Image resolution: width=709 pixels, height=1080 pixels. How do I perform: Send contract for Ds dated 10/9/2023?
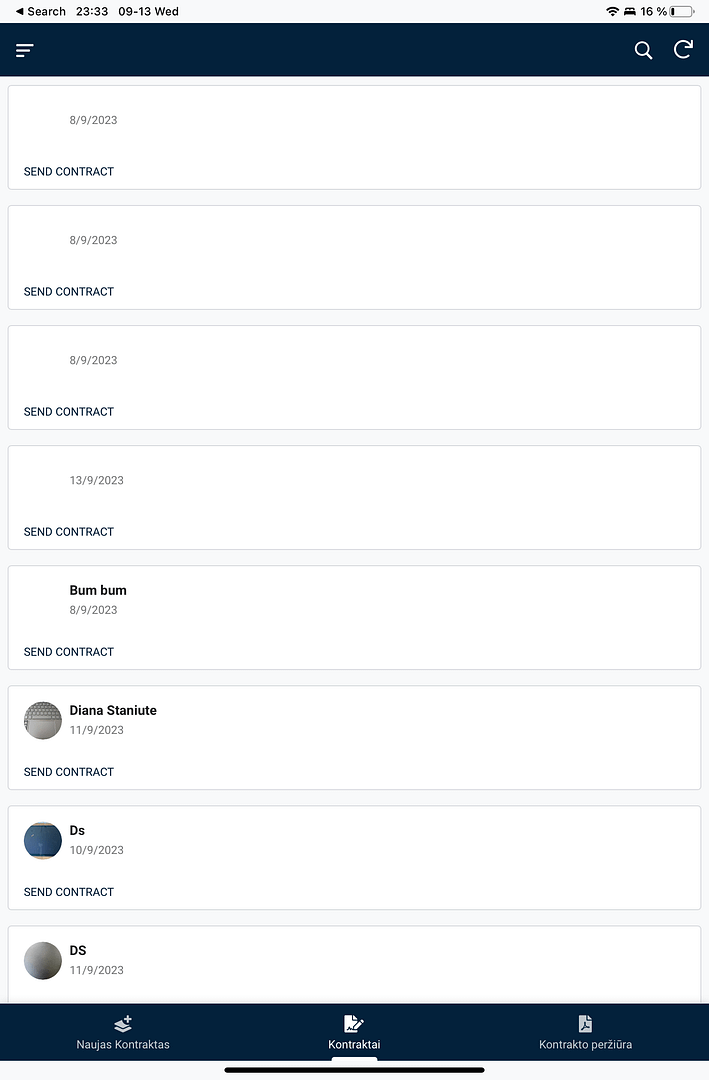69,892
